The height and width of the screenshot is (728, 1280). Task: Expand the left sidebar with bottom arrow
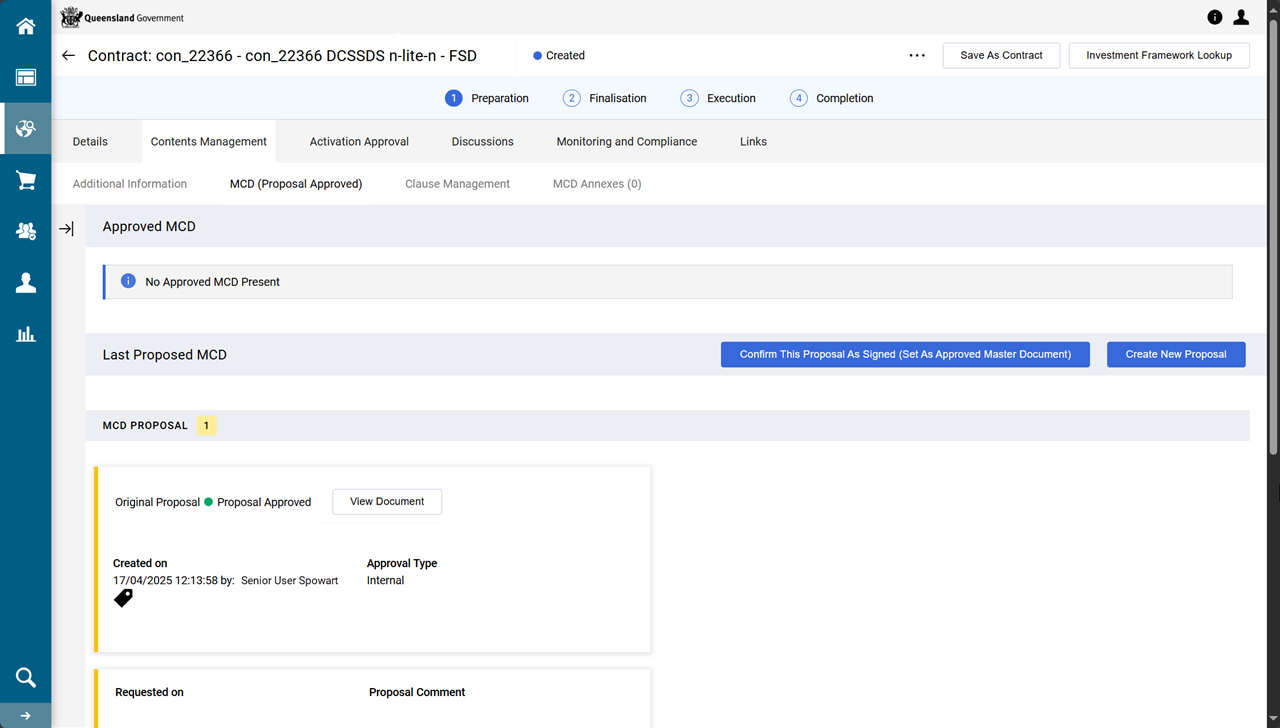(x=25, y=716)
